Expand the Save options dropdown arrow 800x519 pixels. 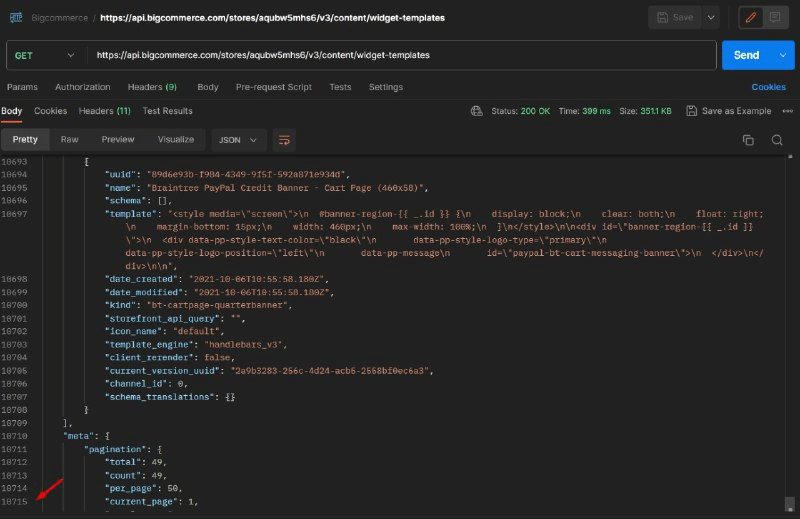point(711,17)
